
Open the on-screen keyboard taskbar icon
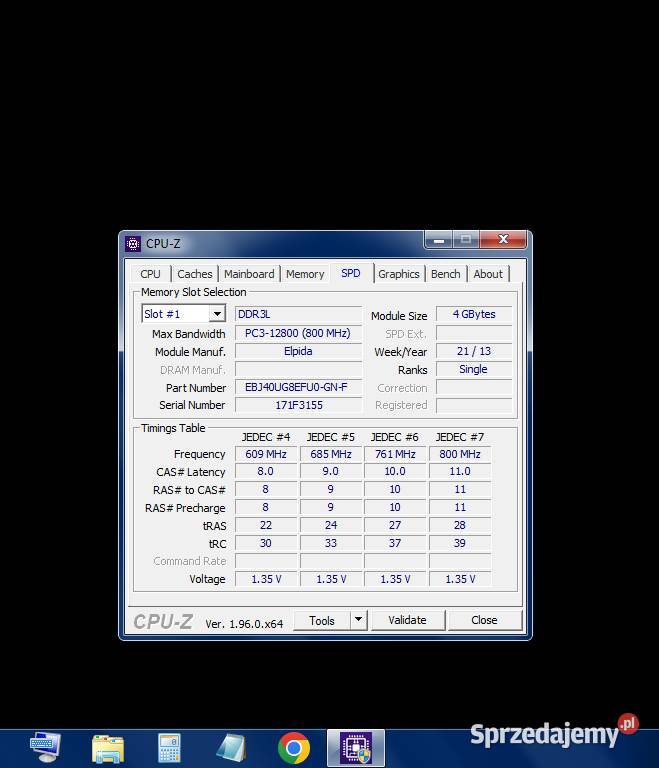45,747
